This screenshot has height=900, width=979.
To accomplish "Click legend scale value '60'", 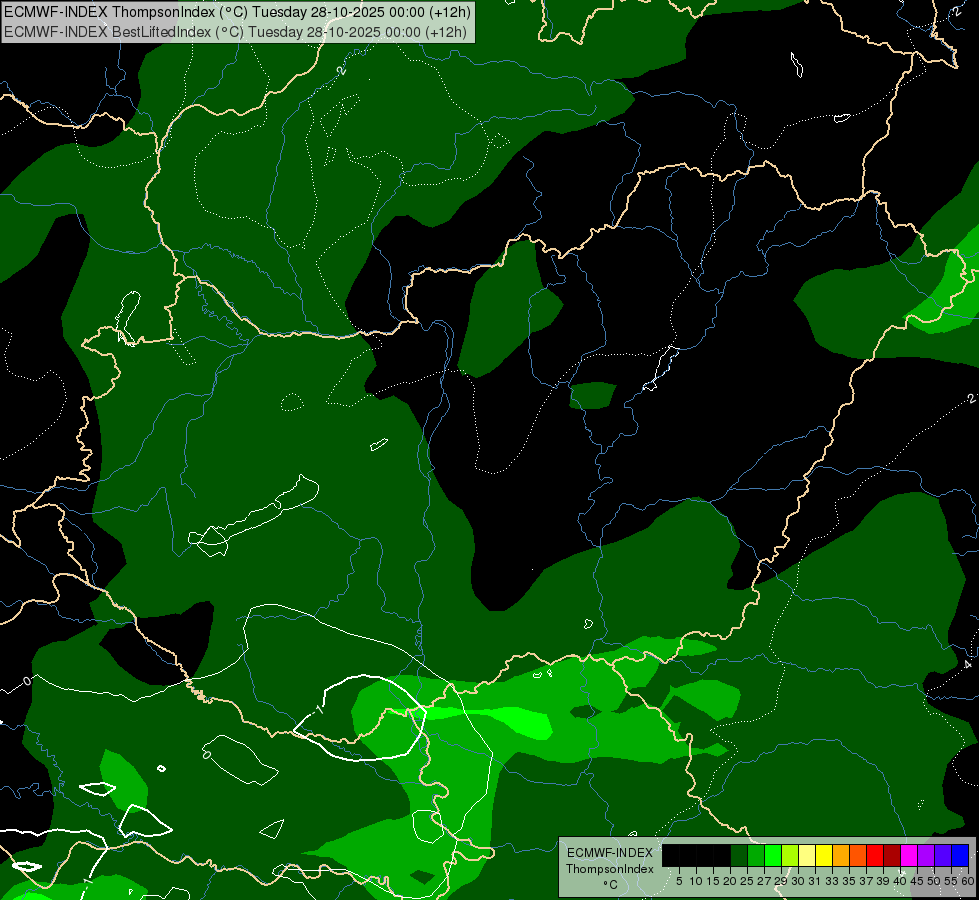I will [x=968, y=881].
